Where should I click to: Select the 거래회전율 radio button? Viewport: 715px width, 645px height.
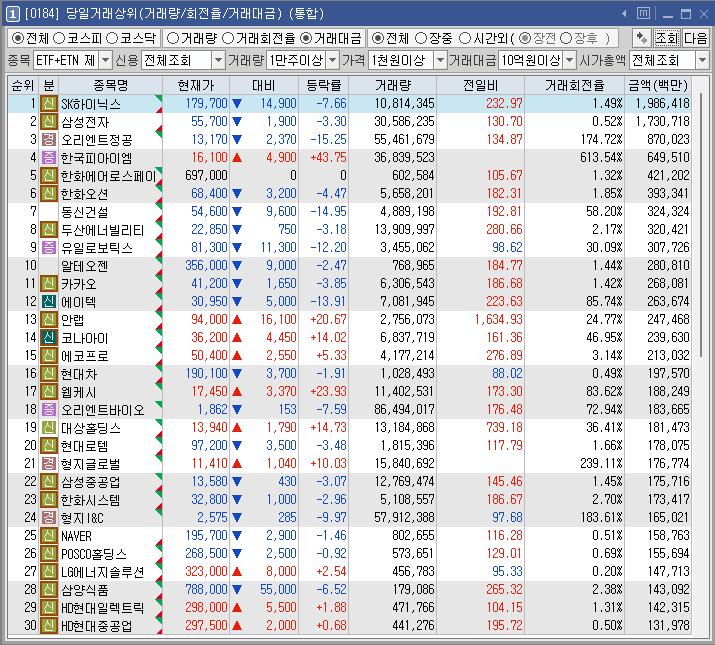pos(228,38)
